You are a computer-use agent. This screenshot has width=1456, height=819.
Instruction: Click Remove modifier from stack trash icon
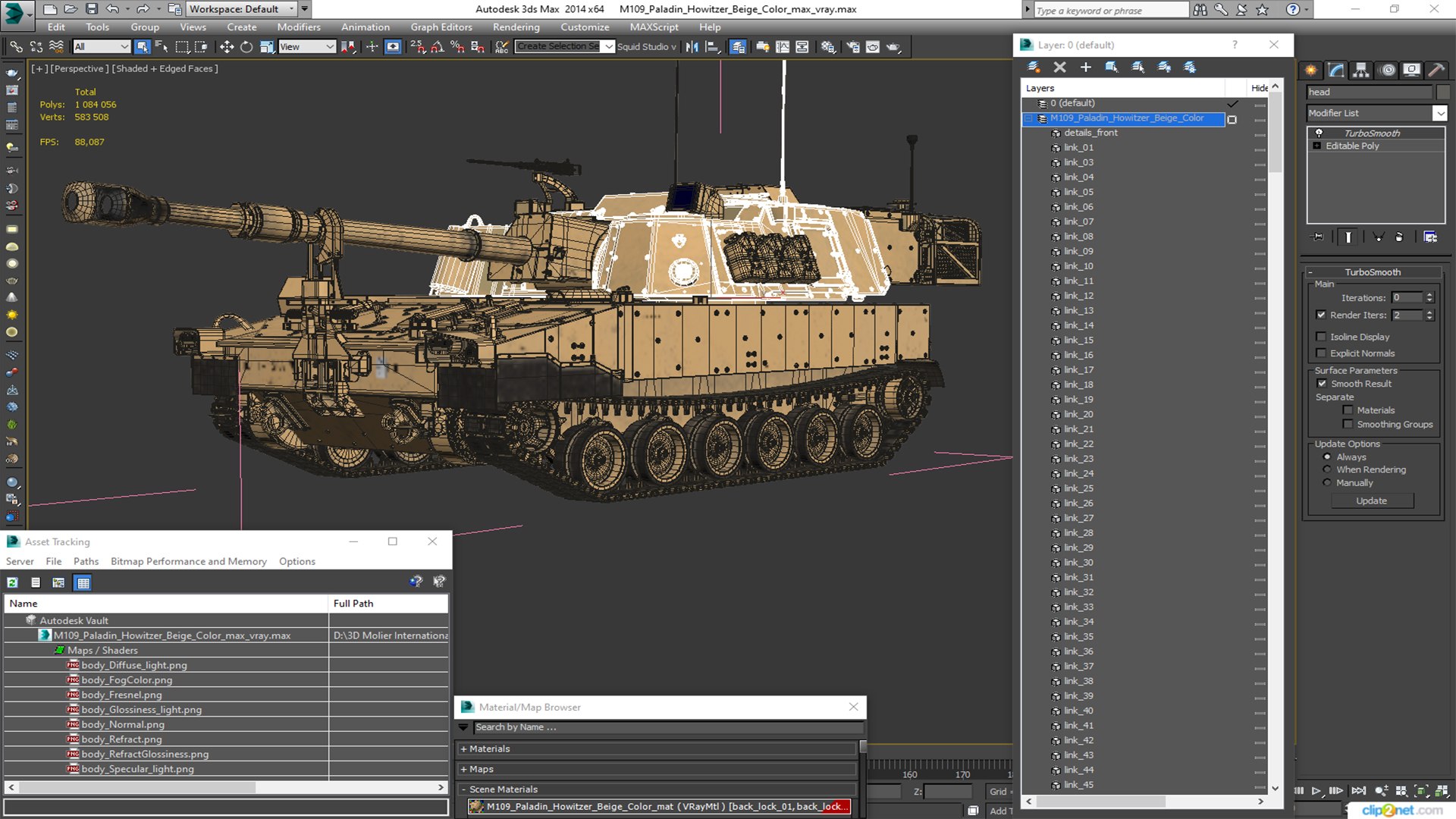click(x=1399, y=237)
